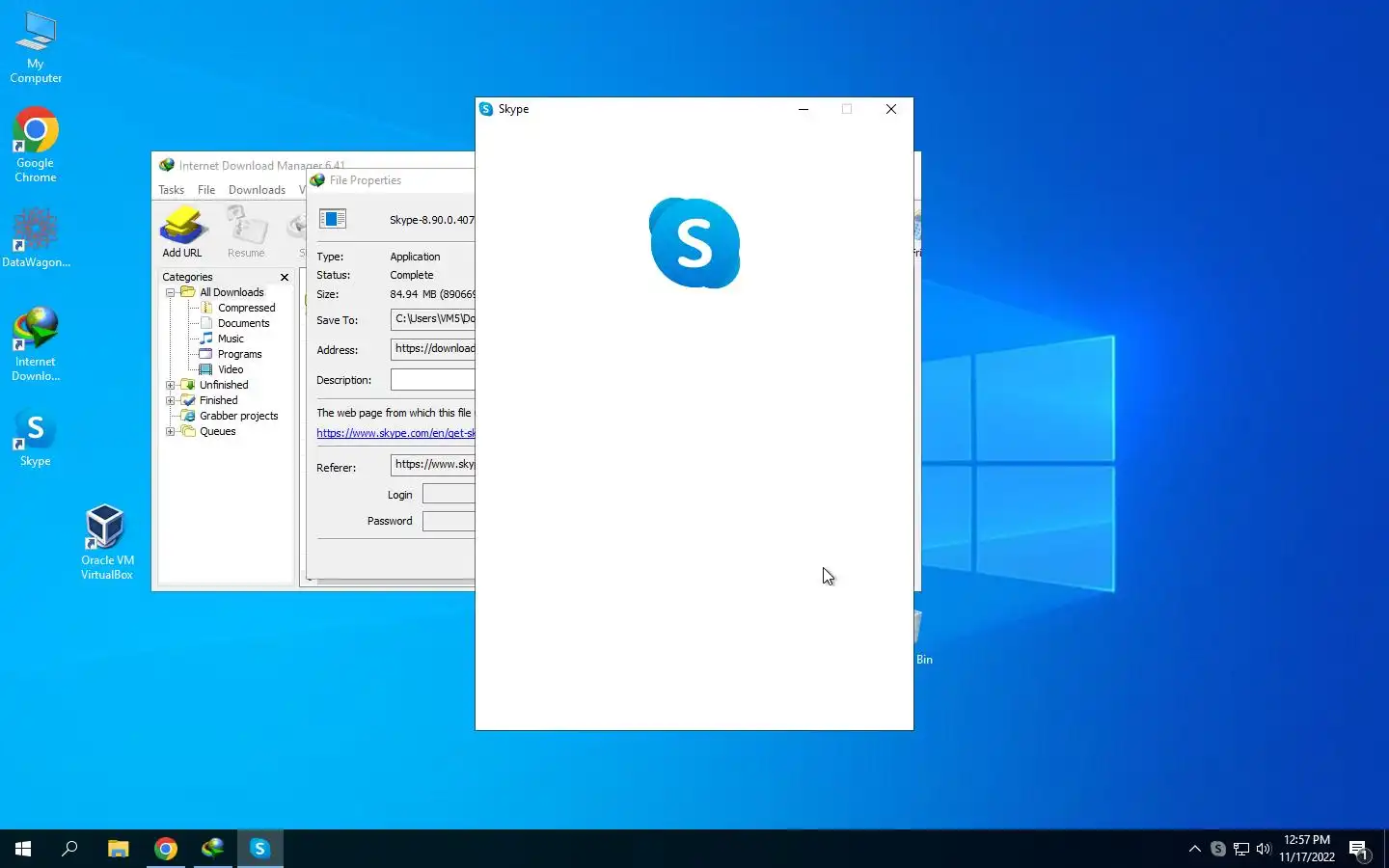
Task: Open taskbar search magnifier
Action: coord(69,849)
